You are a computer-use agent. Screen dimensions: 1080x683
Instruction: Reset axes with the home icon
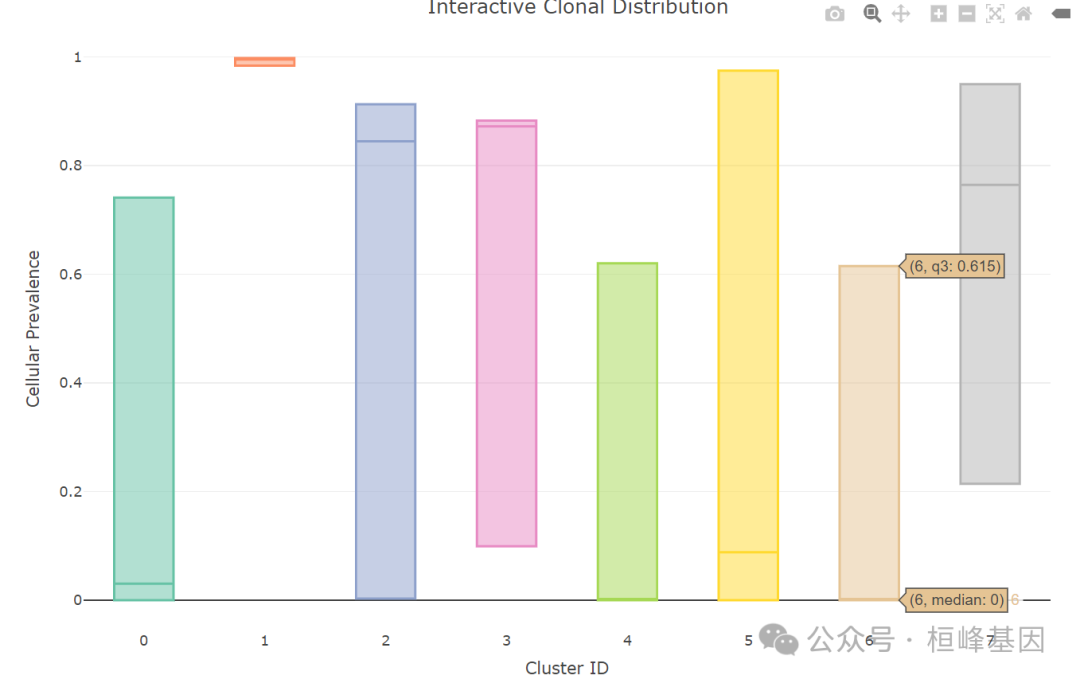(1022, 14)
